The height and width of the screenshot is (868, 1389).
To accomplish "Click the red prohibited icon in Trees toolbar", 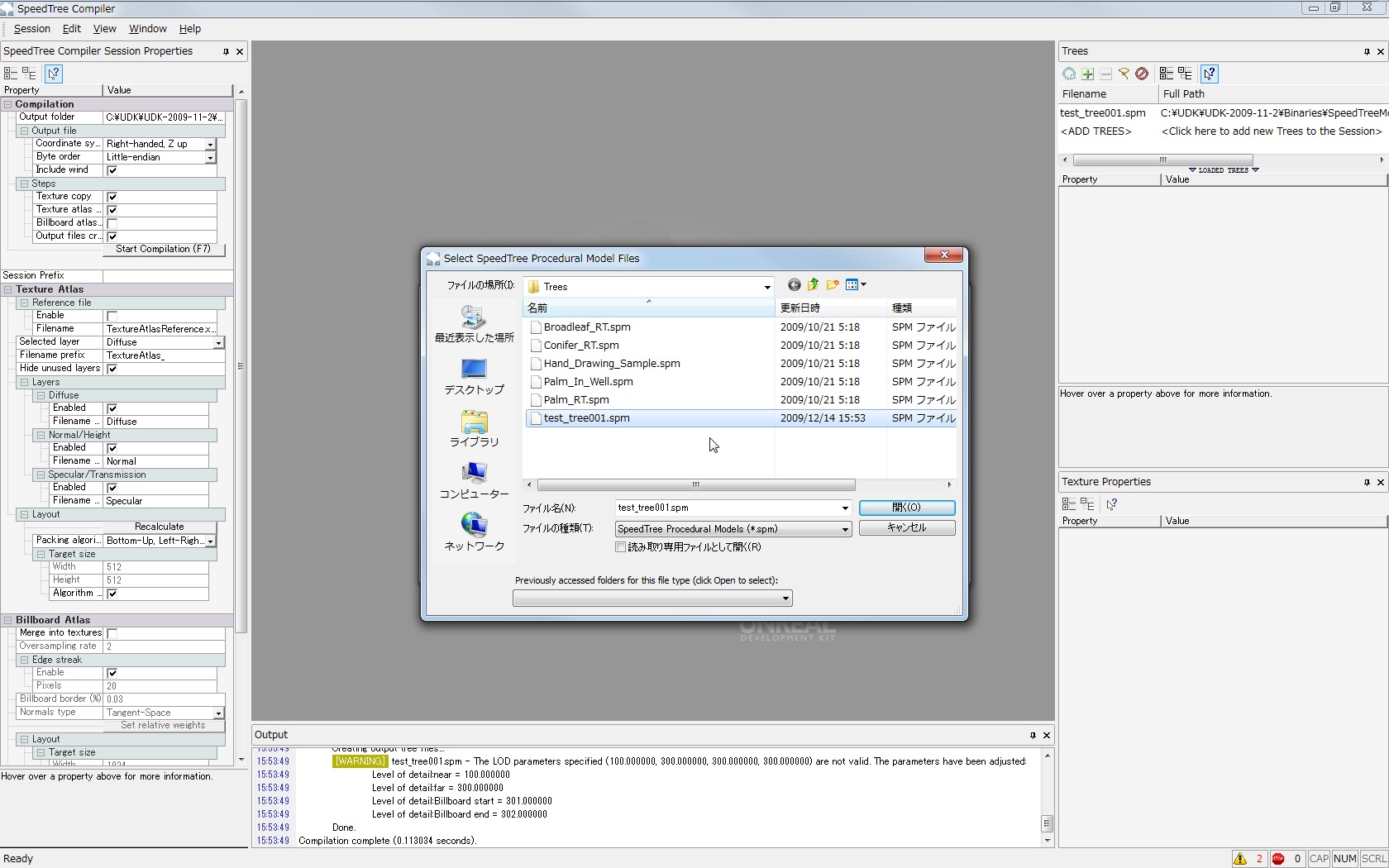I will click(x=1142, y=74).
